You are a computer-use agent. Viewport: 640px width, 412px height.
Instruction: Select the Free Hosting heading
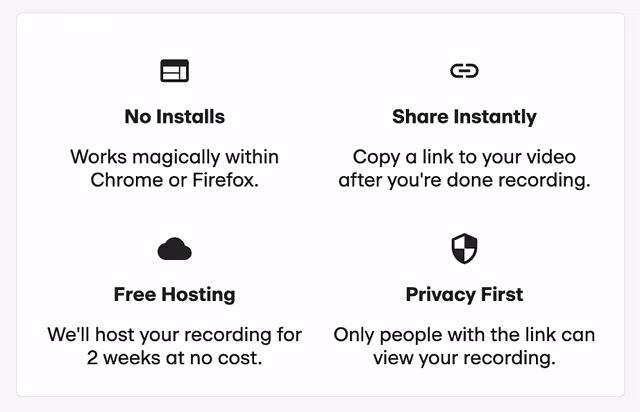174,295
